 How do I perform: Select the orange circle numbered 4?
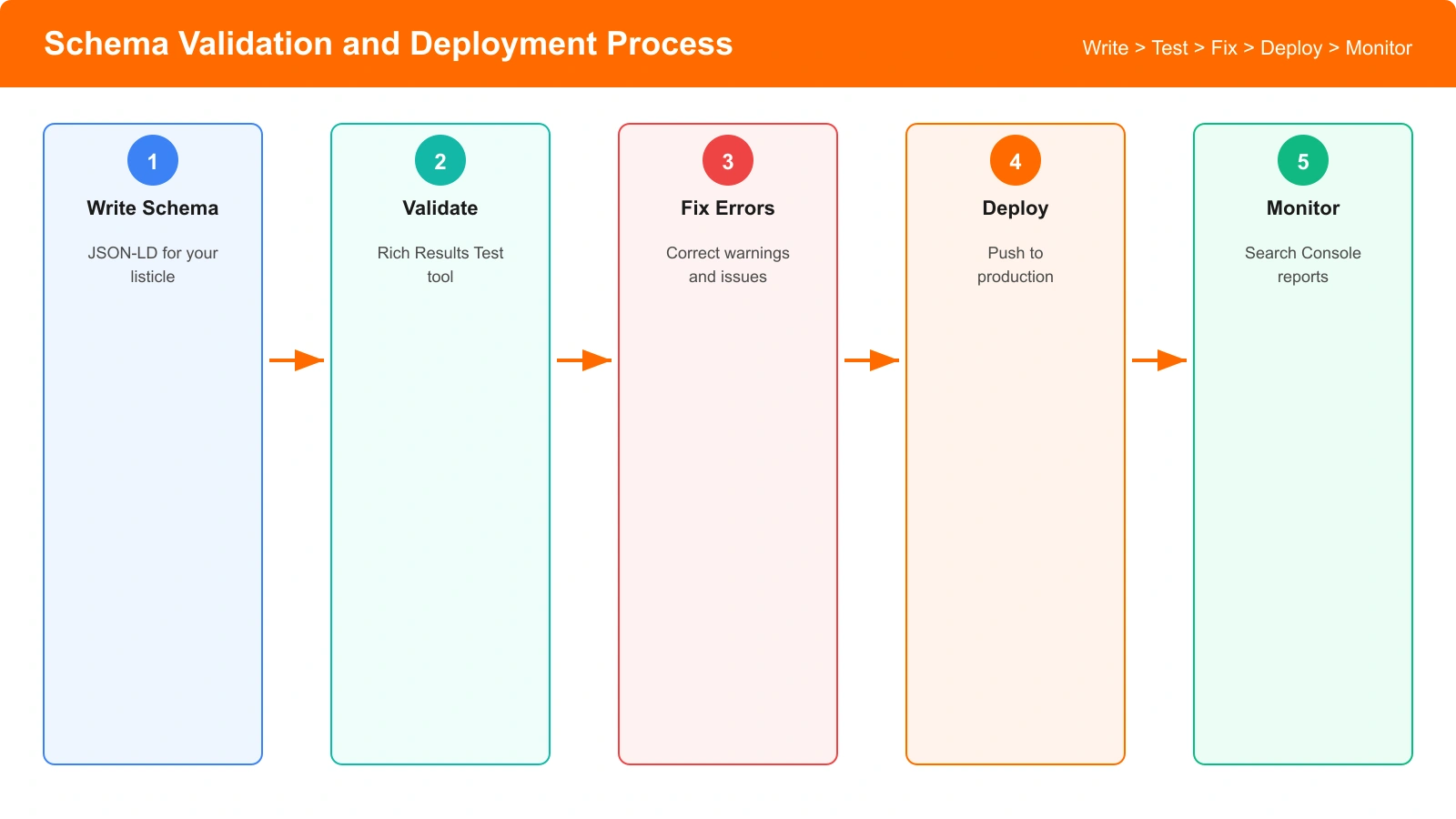tap(1015, 159)
